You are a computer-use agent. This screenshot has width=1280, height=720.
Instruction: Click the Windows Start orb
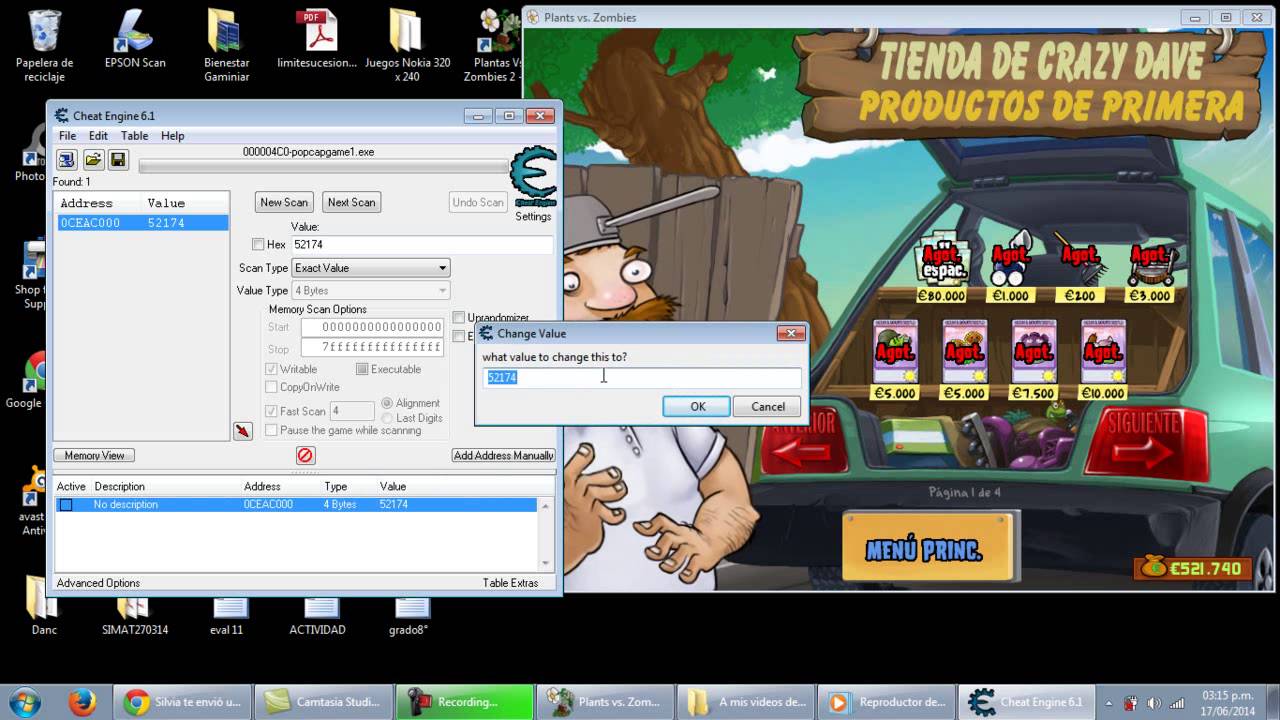point(24,702)
